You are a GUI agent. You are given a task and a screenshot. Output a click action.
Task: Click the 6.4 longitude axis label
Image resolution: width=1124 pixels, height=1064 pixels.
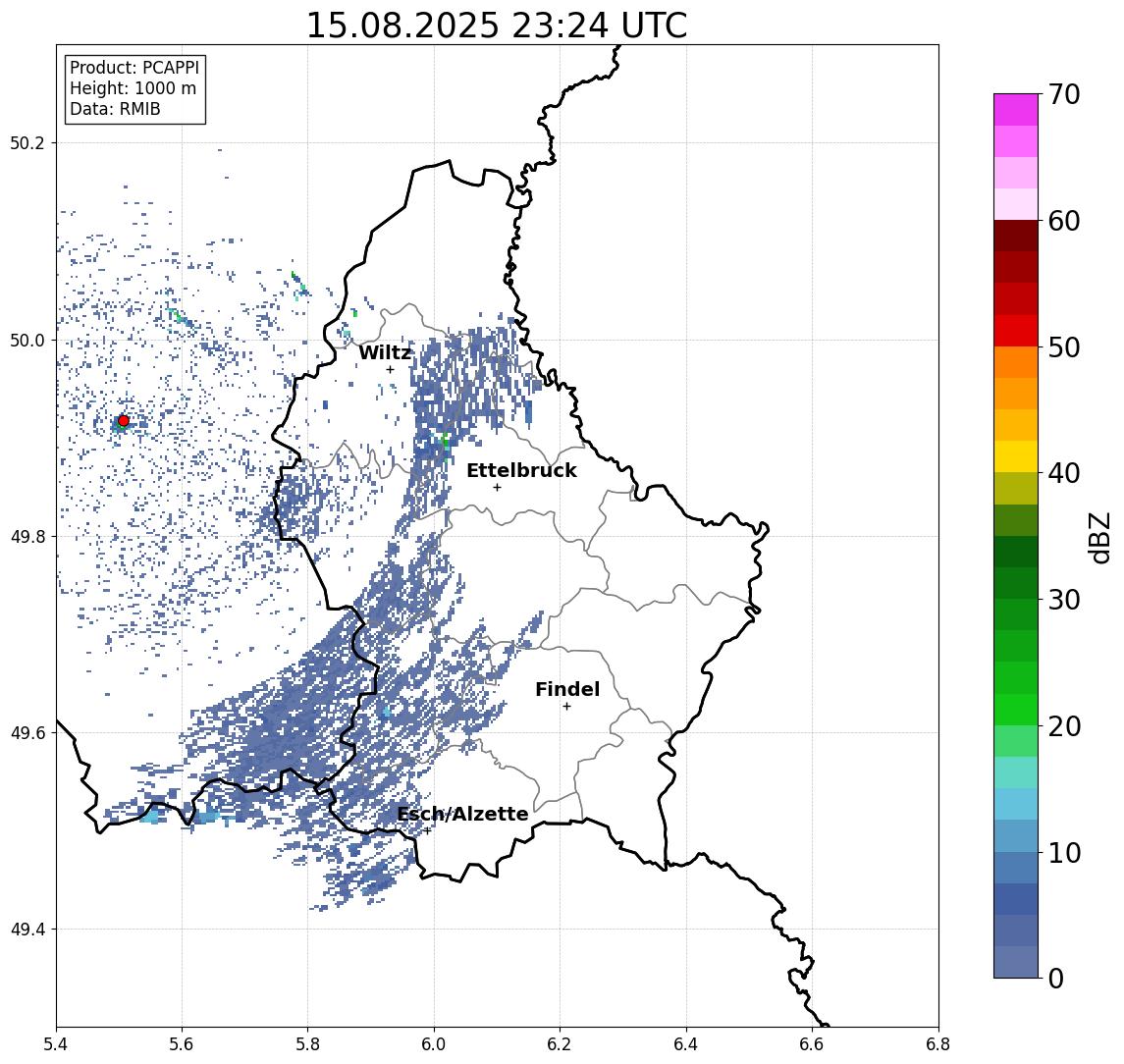pos(686,1044)
